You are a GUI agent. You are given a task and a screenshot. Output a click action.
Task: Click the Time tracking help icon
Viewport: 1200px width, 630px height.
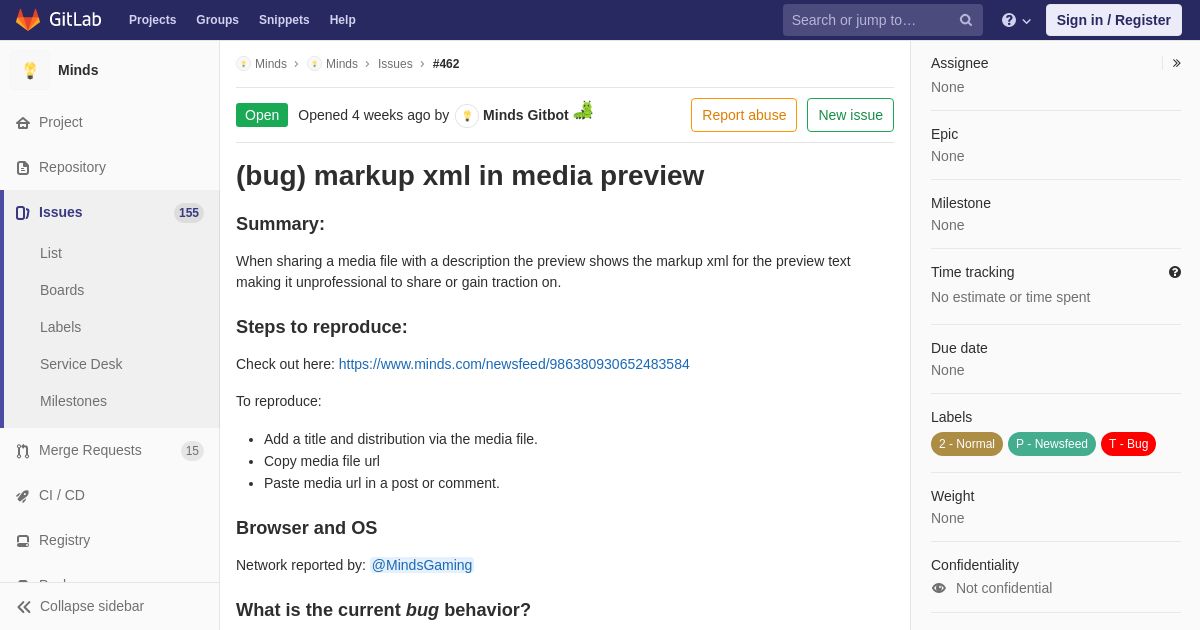tap(1175, 272)
